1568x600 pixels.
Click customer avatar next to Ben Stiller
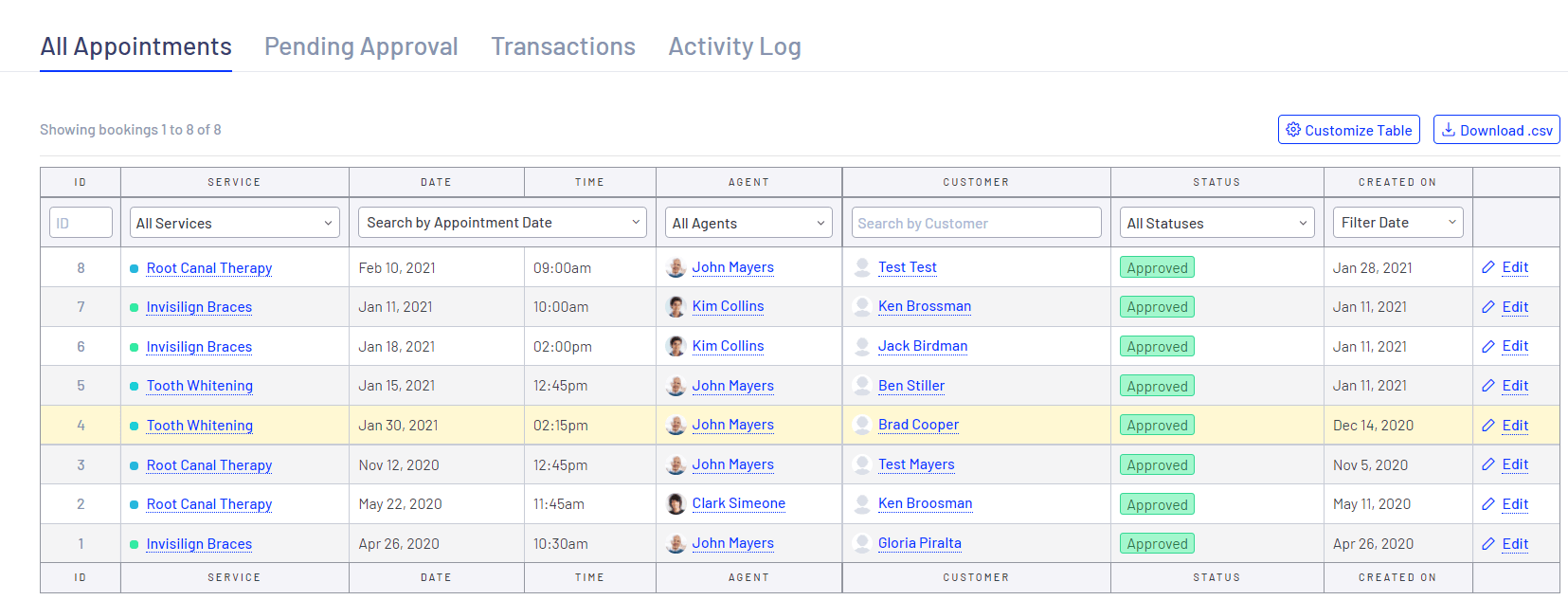pyautogui.click(x=862, y=386)
